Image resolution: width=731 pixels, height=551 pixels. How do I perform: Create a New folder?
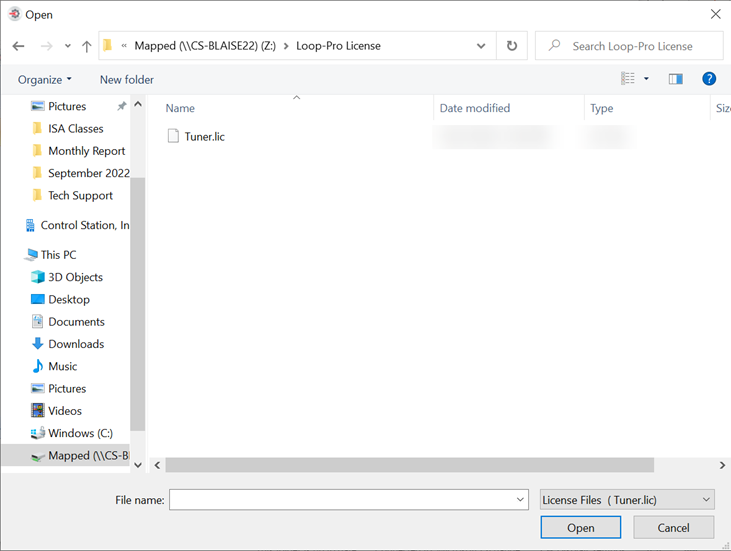pos(127,80)
